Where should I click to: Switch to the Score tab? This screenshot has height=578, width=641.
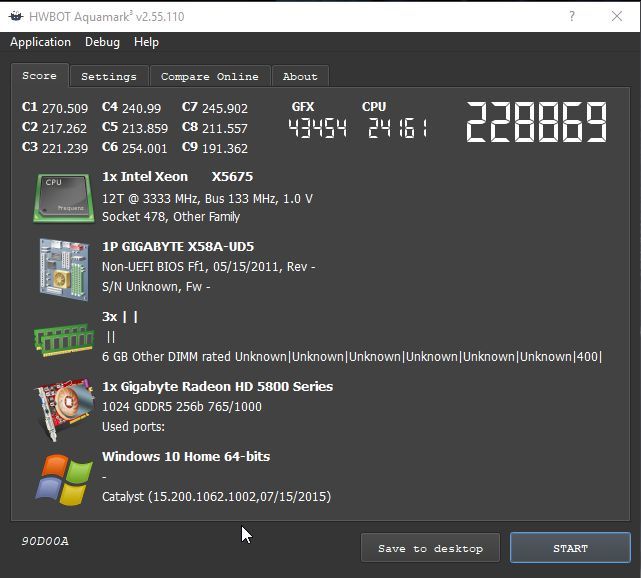40,76
